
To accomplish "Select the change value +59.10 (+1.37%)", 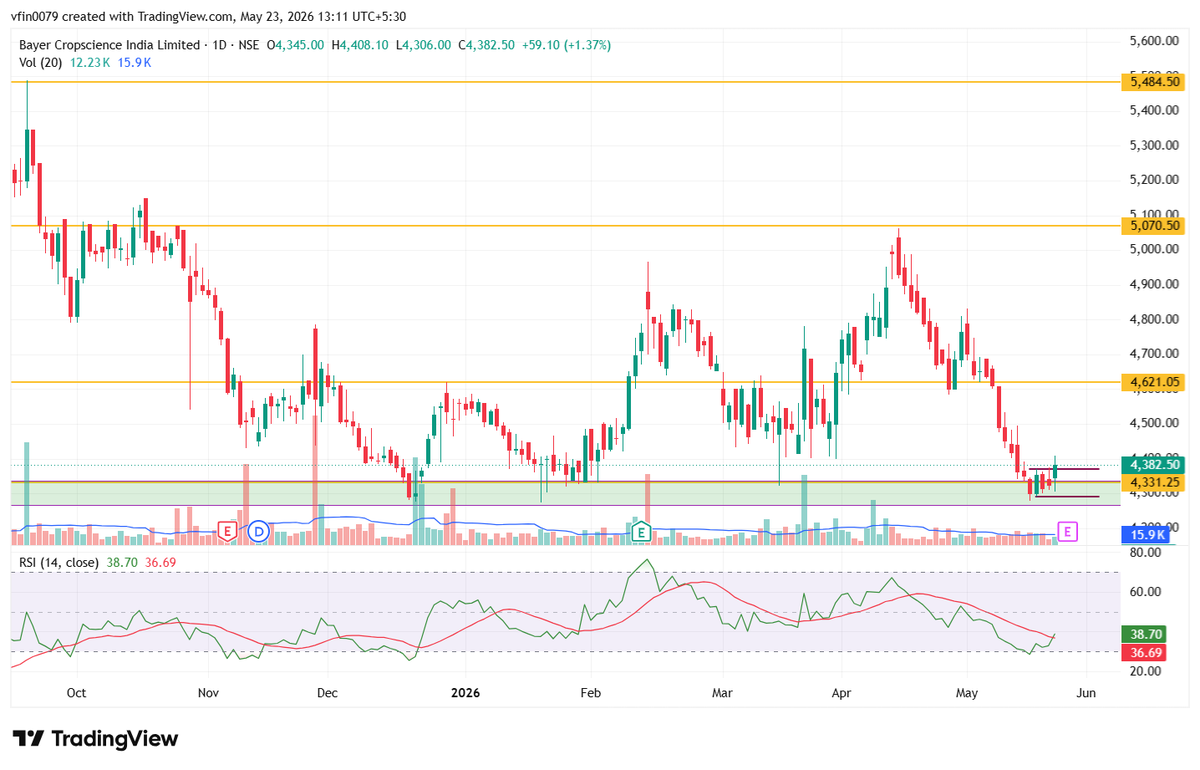I will (567, 45).
